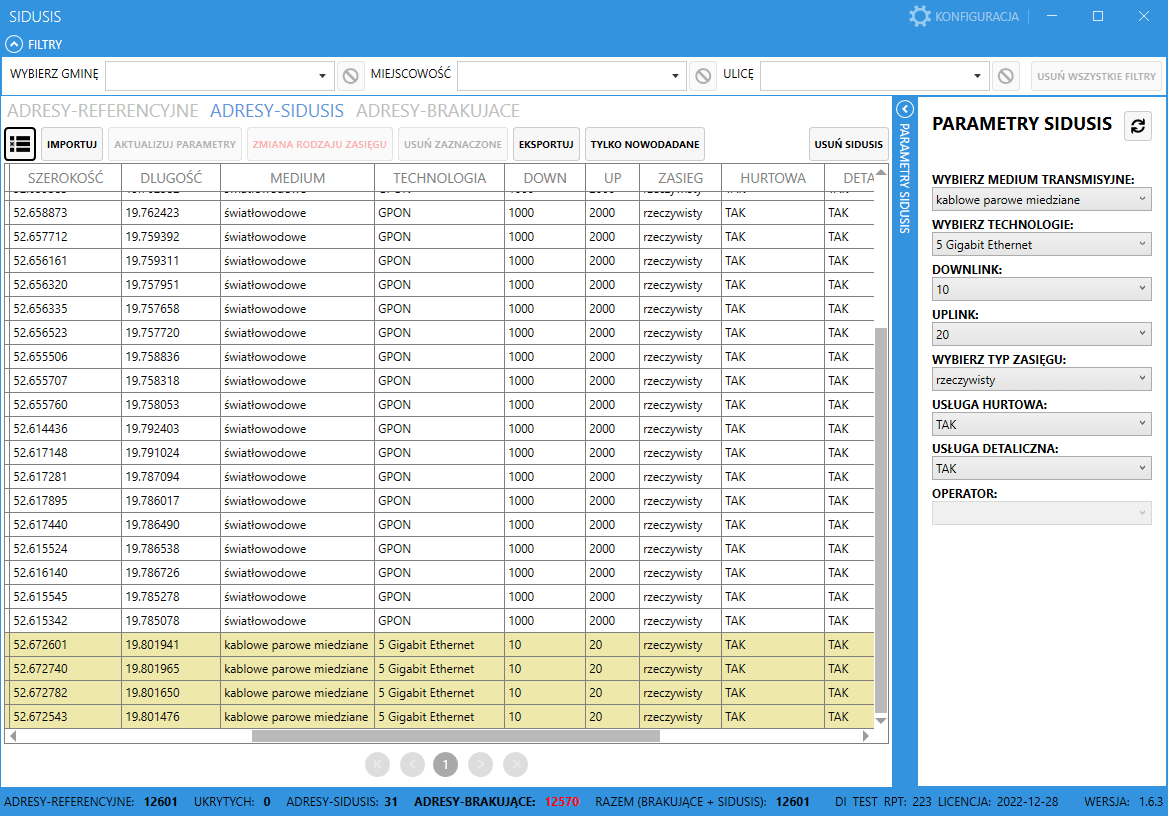Image resolution: width=1168 pixels, height=816 pixels.
Task: Click the horizontal scrollbar under the table
Action: [455, 736]
